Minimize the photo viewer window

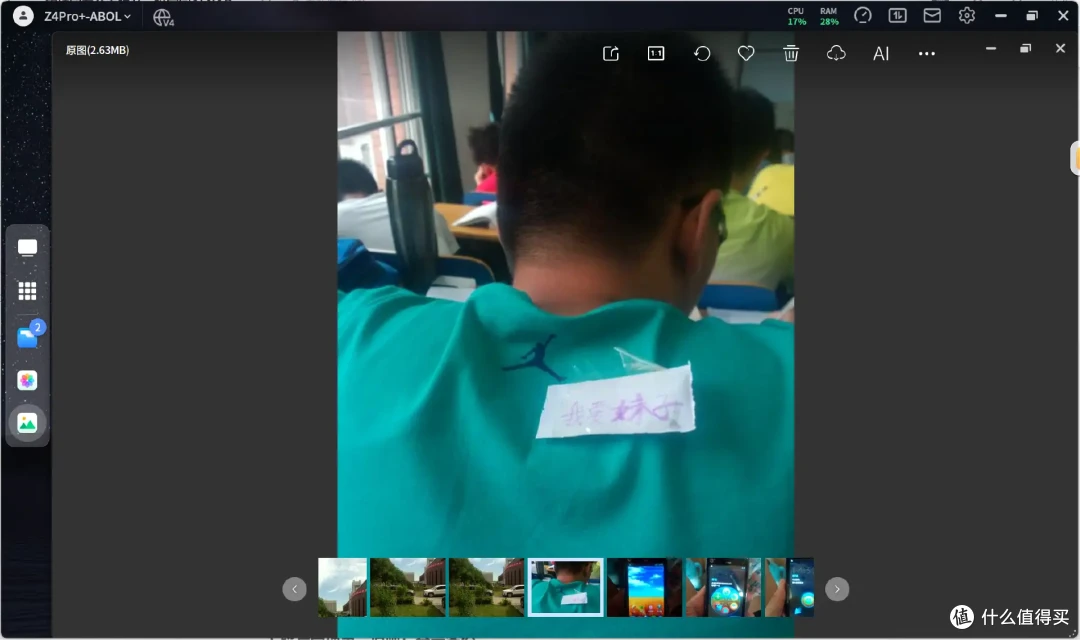(x=990, y=48)
